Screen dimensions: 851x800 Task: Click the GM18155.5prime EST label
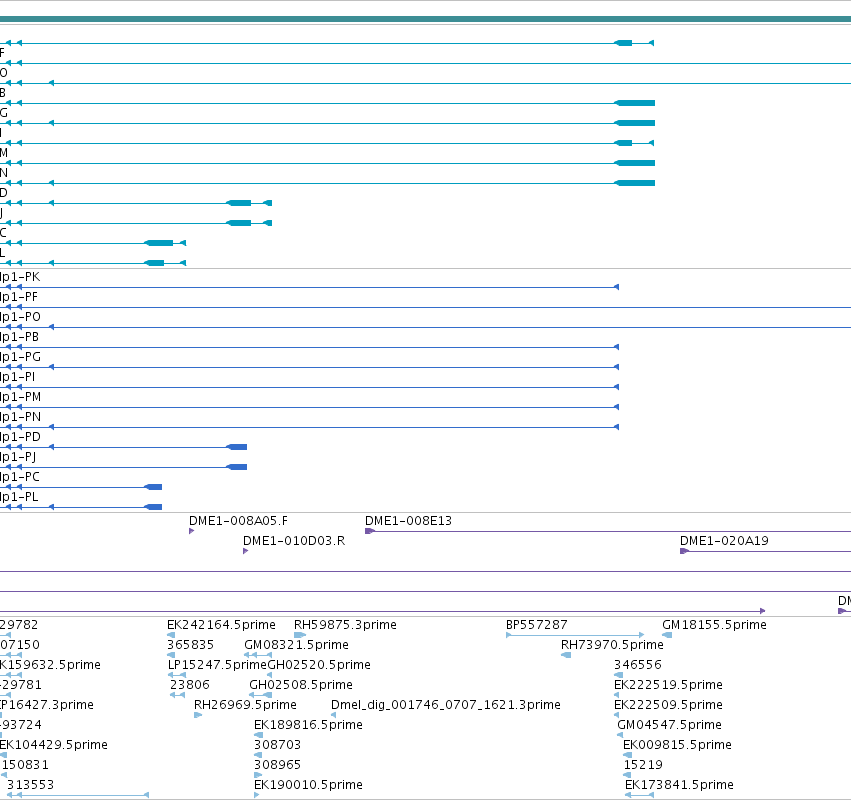(714, 625)
